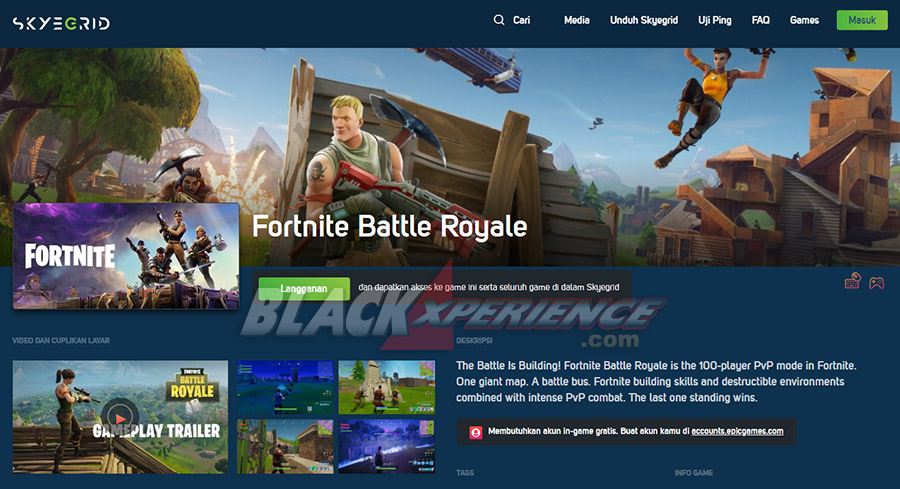Click the Cari search field

click(521, 20)
